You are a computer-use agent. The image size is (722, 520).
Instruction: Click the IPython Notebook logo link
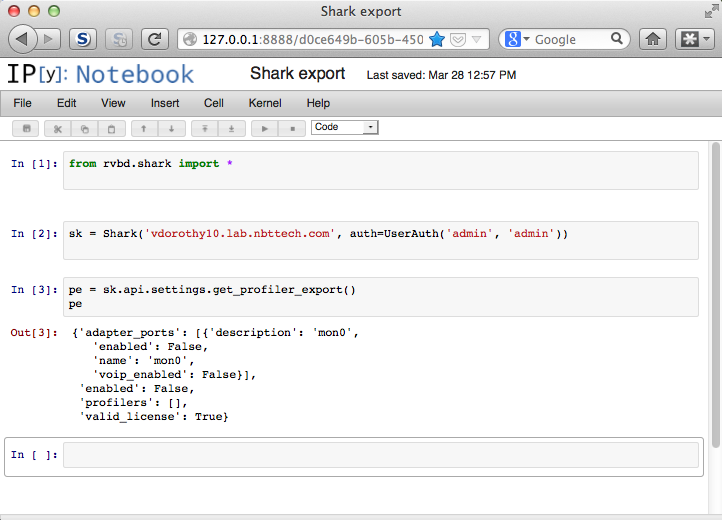pyautogui.click(x=100, y=74)
